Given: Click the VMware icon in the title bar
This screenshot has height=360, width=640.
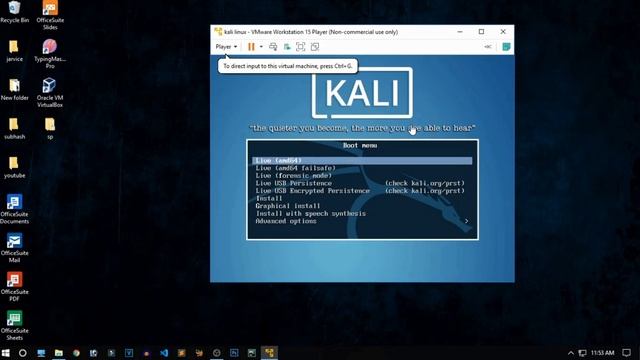Looking at the screenshot, I should click(x=218, y=32).
